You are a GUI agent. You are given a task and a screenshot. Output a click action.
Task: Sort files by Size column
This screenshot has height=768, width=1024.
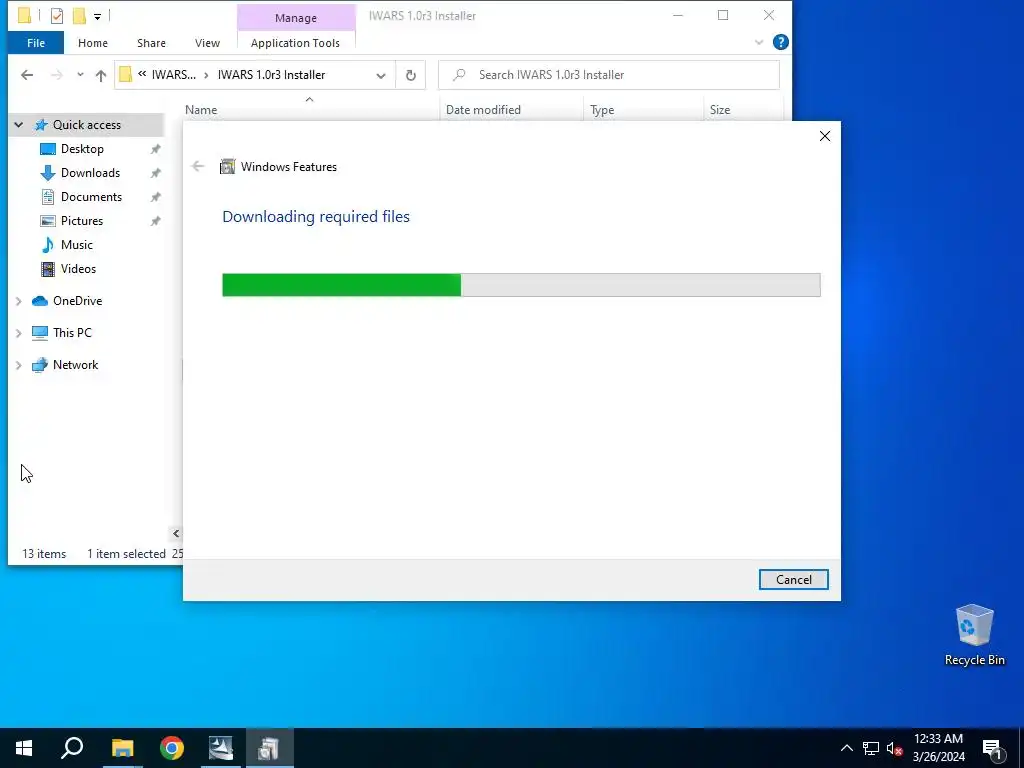720,110
